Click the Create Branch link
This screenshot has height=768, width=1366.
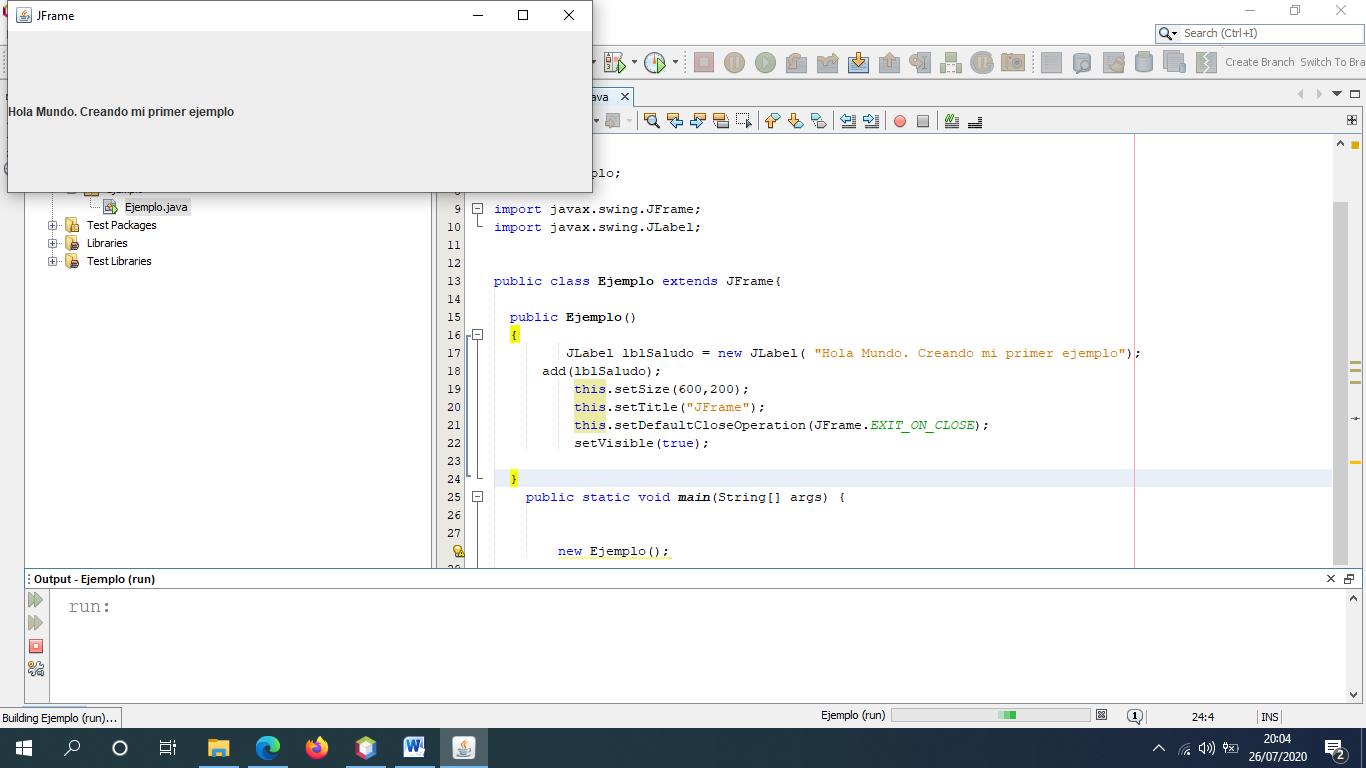pyautogui.click(x=1258, y=60)
